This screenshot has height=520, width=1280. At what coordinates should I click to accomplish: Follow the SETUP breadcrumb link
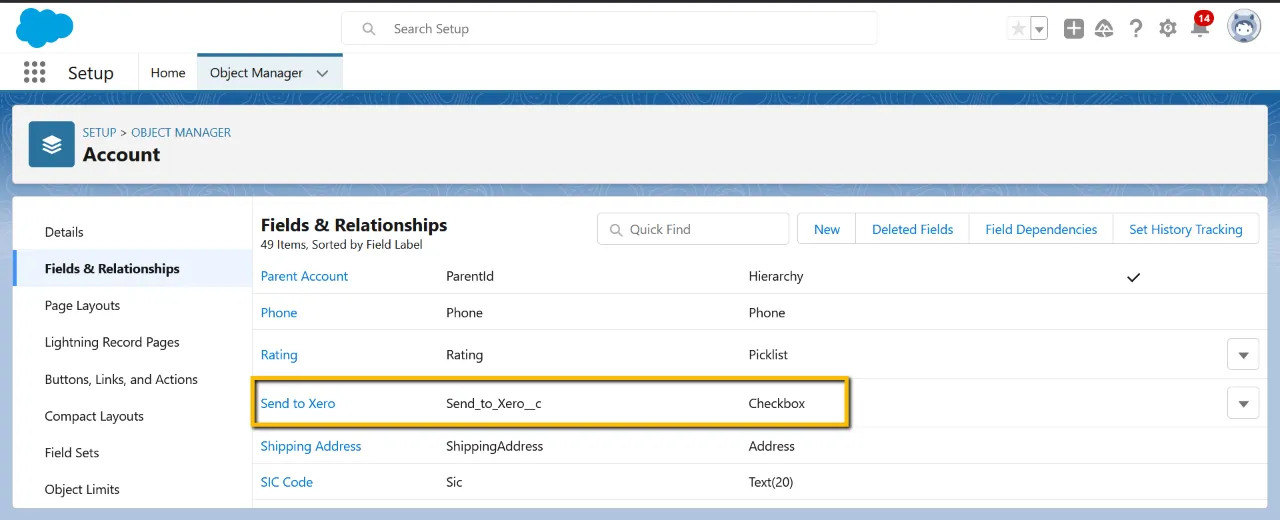100,132
